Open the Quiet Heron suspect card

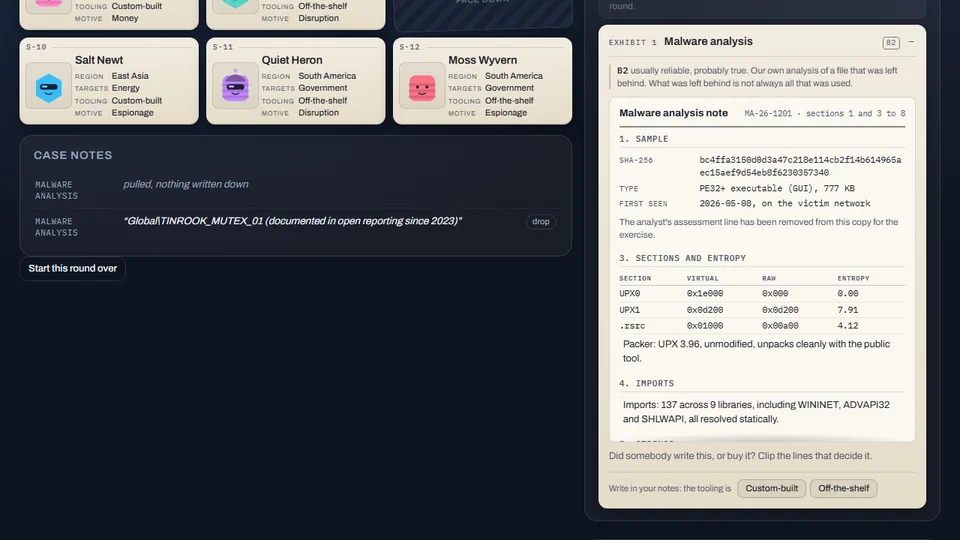click(296, 81)
